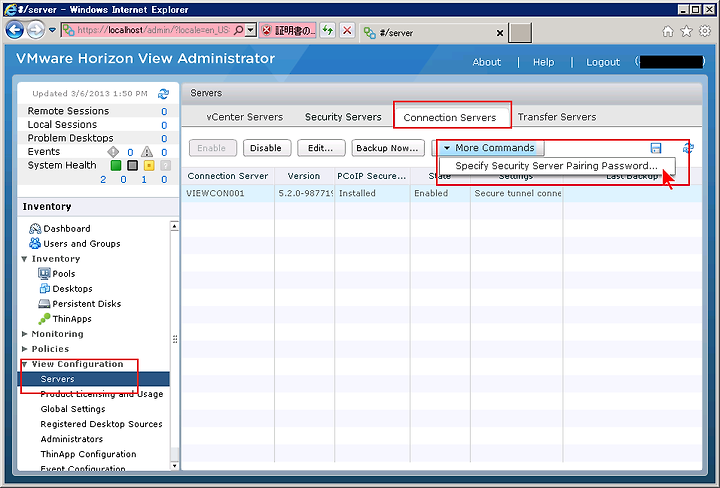Click the About link in header
720x488 pixels.
487,62
